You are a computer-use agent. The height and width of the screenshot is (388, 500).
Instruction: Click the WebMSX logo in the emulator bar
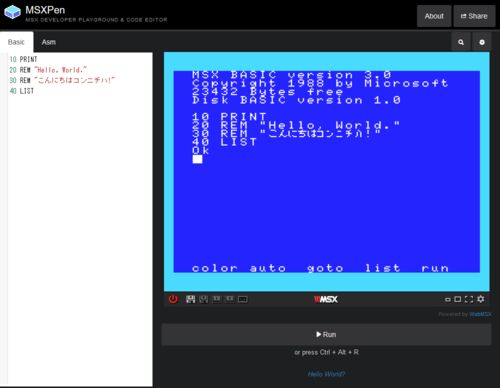(x=326, y=299)
